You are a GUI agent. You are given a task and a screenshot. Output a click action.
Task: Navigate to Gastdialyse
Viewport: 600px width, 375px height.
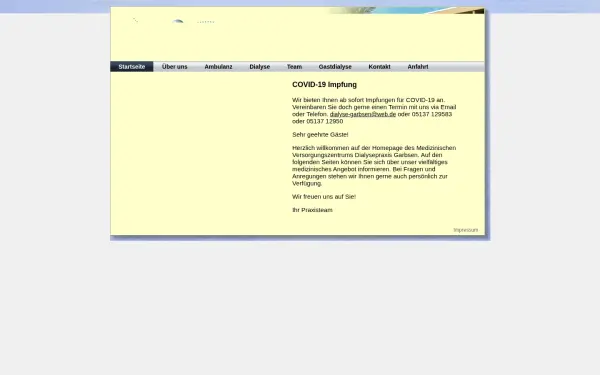click(x=335, y=67)
